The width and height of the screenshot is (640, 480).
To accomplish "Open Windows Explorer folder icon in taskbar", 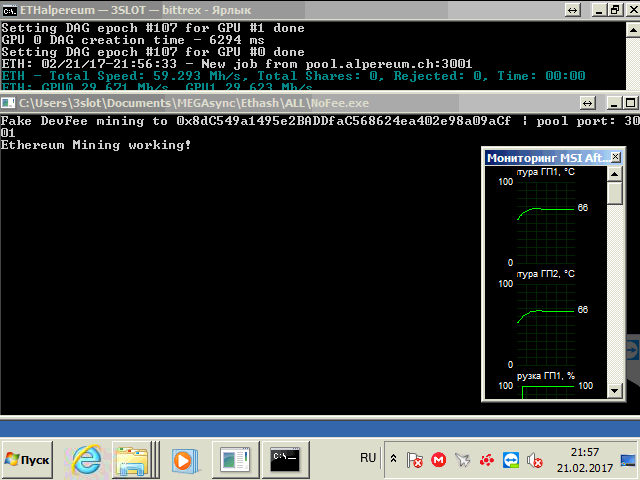I will (x=131, y=460).
